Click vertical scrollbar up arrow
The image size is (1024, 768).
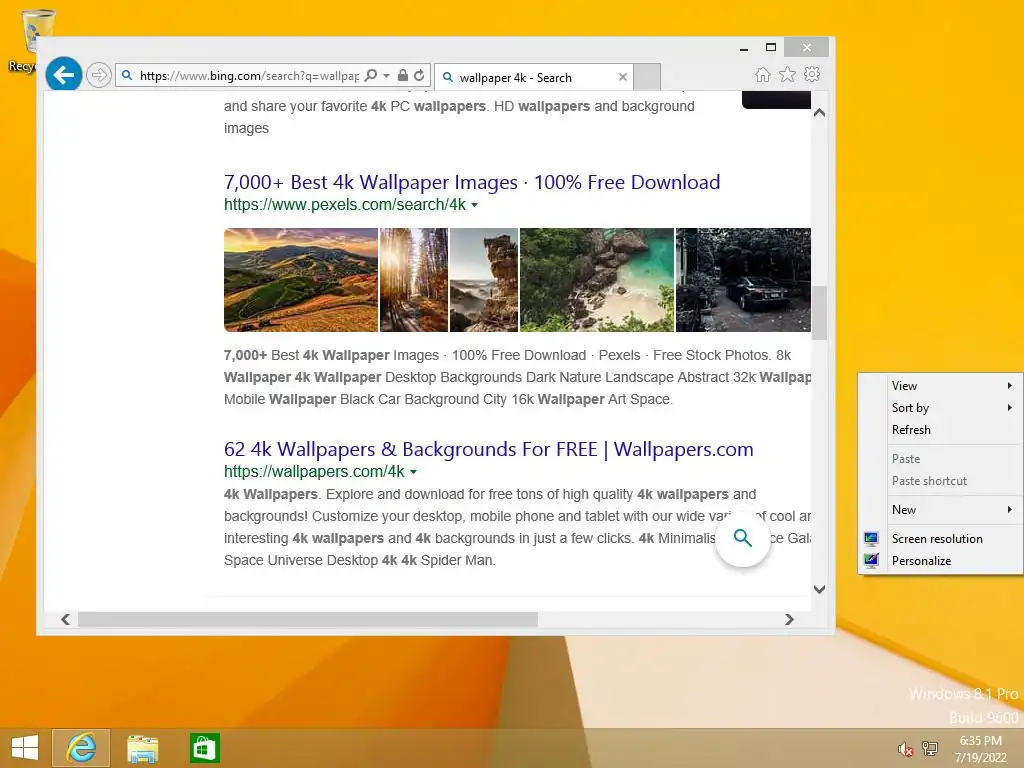pos(820,113)
